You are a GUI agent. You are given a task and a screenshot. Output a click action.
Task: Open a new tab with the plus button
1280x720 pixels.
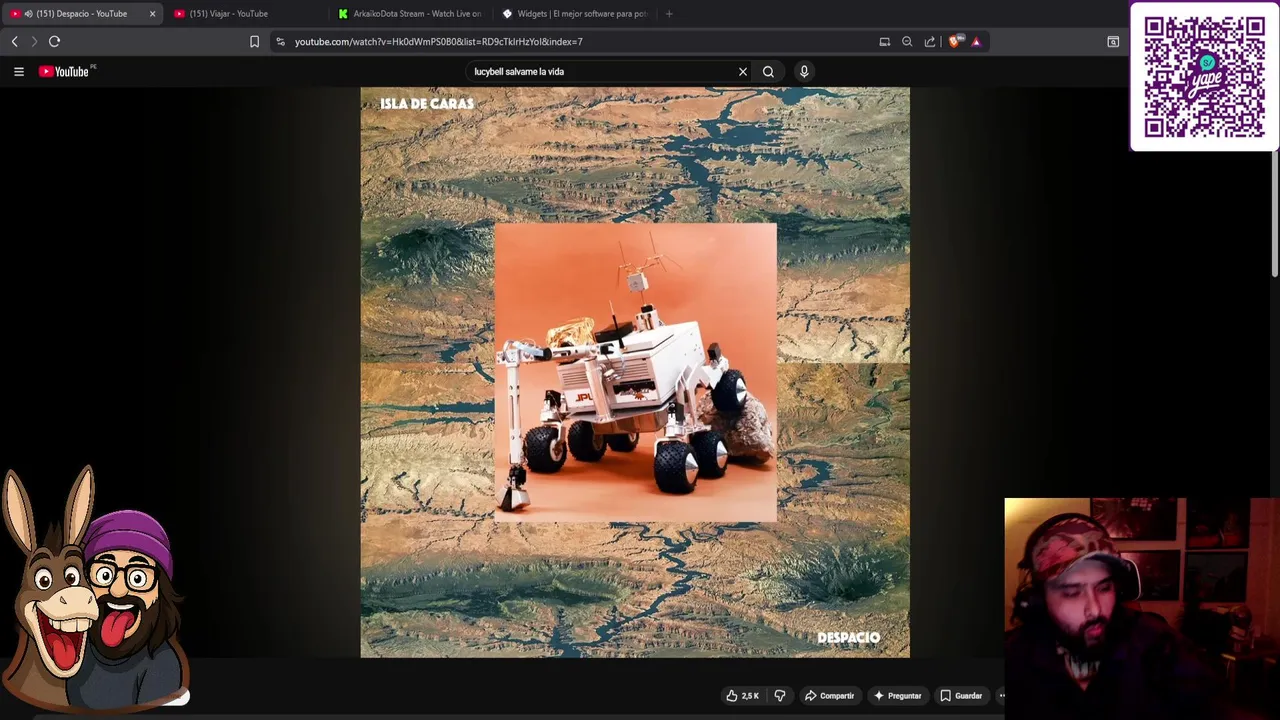click(x=669, y=14)
